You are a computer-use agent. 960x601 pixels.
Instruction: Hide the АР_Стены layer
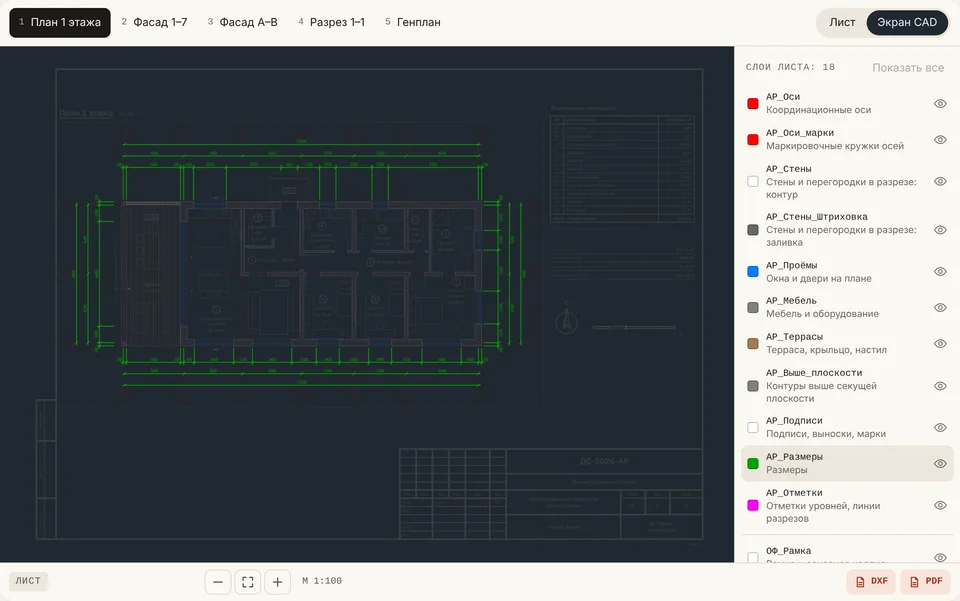tap(940, 181)
